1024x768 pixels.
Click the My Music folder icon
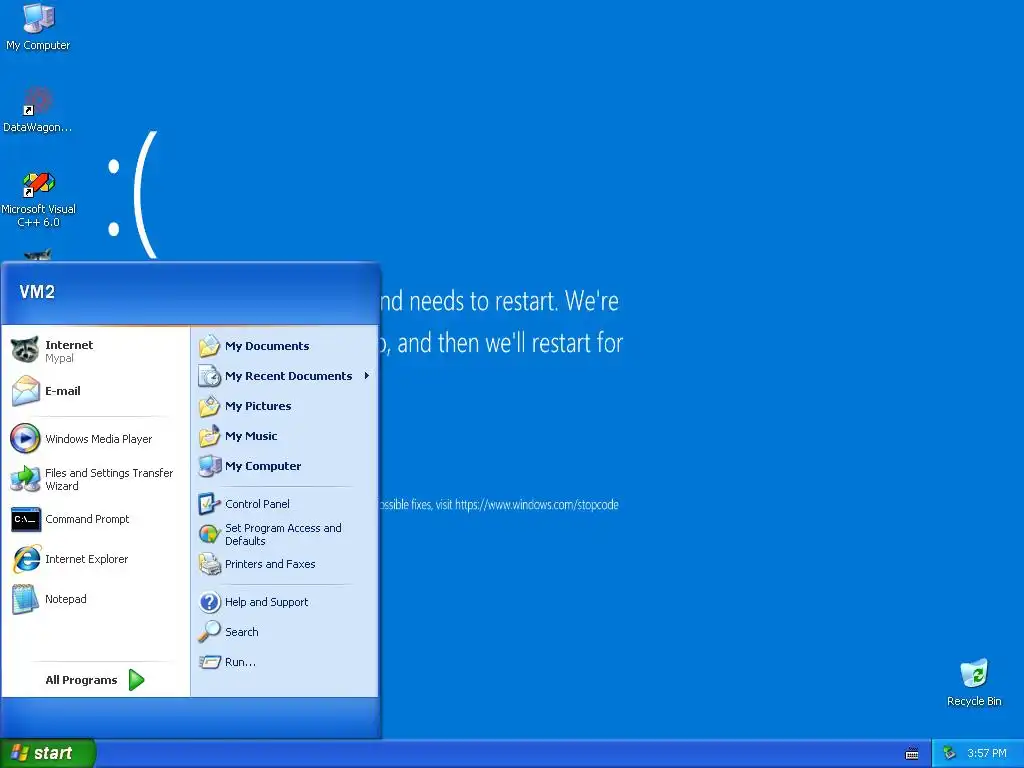point(210,436)
